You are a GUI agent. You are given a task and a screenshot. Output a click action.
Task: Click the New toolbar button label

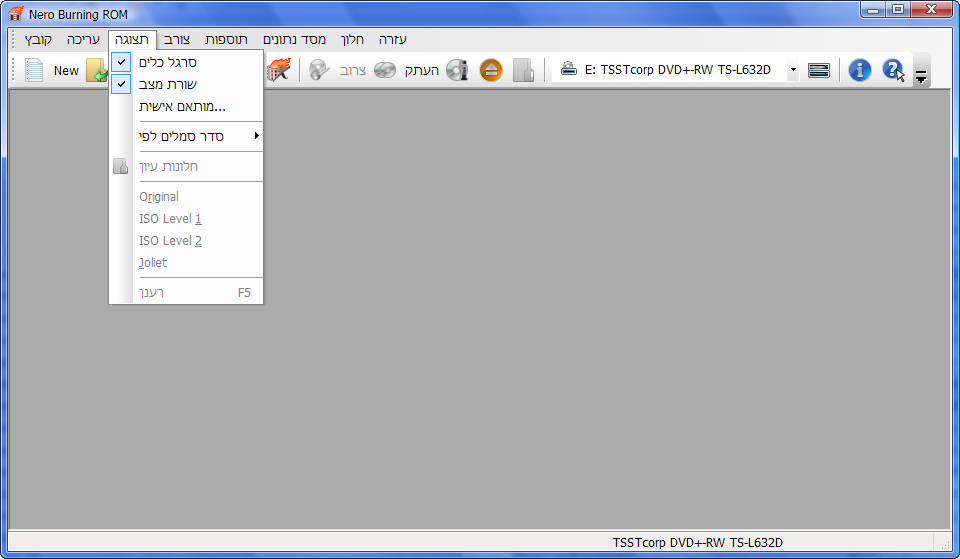point(66,70)
